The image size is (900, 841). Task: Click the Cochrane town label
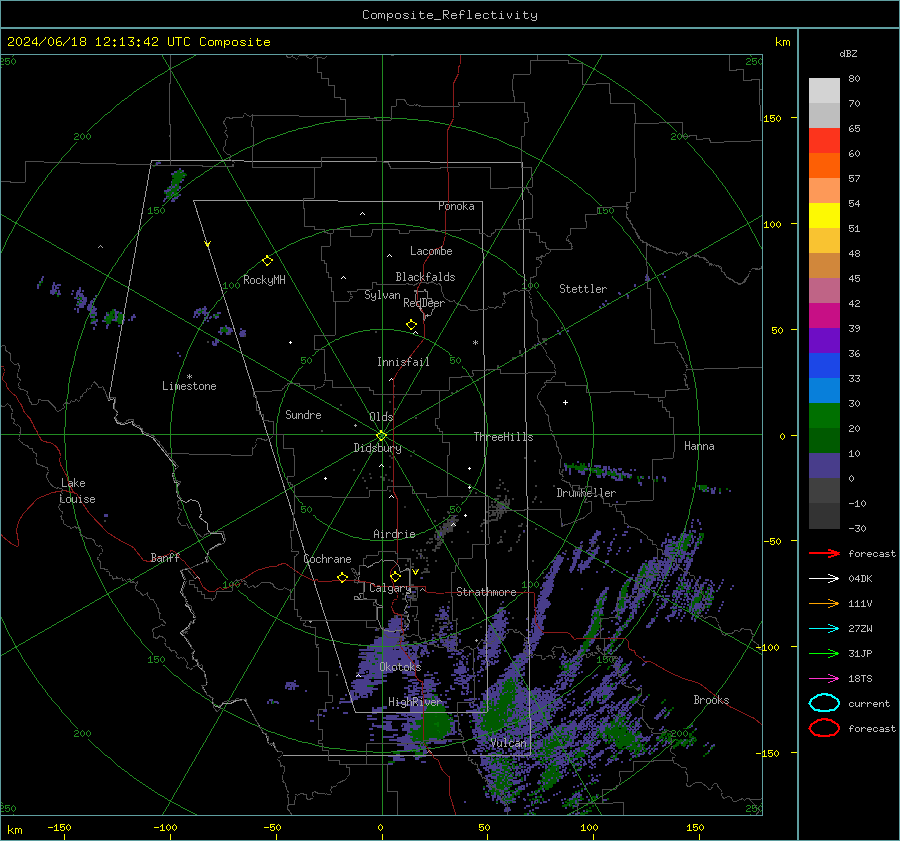coord(327,559)
